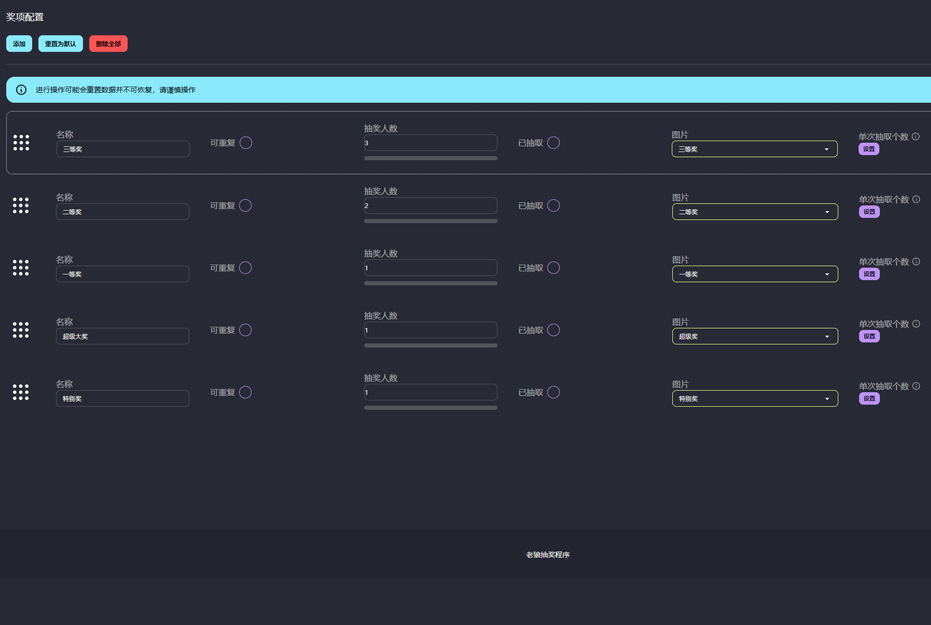The height and width of the screenshot is (625, 931).
Task: Expand the 图片 dropdown for 特别奖
Action: click(x=754, y=399)
